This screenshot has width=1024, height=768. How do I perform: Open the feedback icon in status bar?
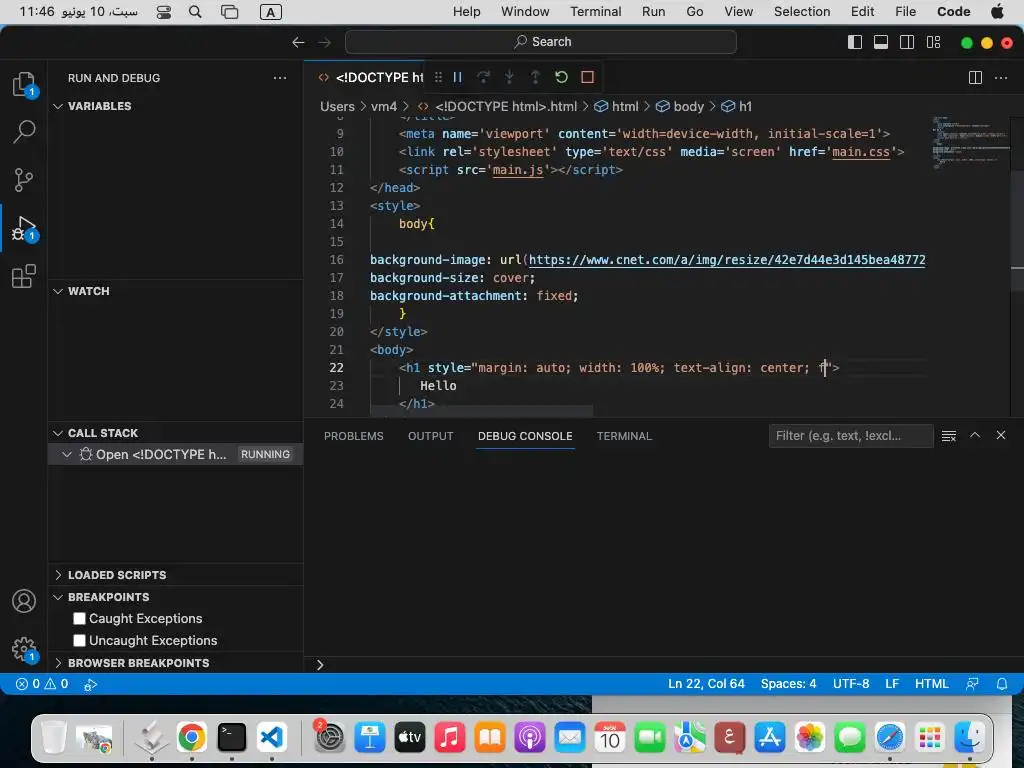972,684
